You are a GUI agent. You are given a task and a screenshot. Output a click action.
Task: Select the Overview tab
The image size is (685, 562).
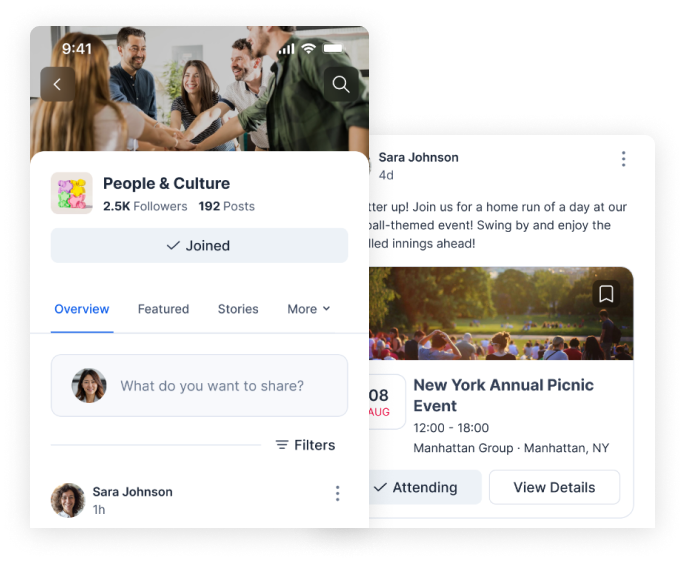click(82, 309)
